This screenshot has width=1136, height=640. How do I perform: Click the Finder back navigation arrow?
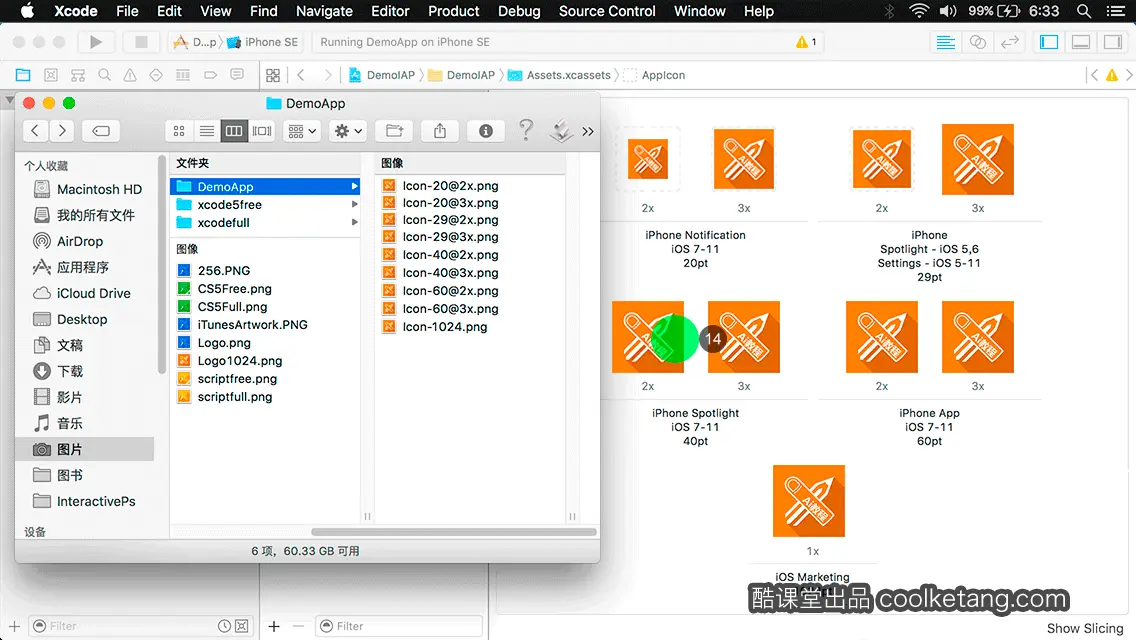click(35, 131)
